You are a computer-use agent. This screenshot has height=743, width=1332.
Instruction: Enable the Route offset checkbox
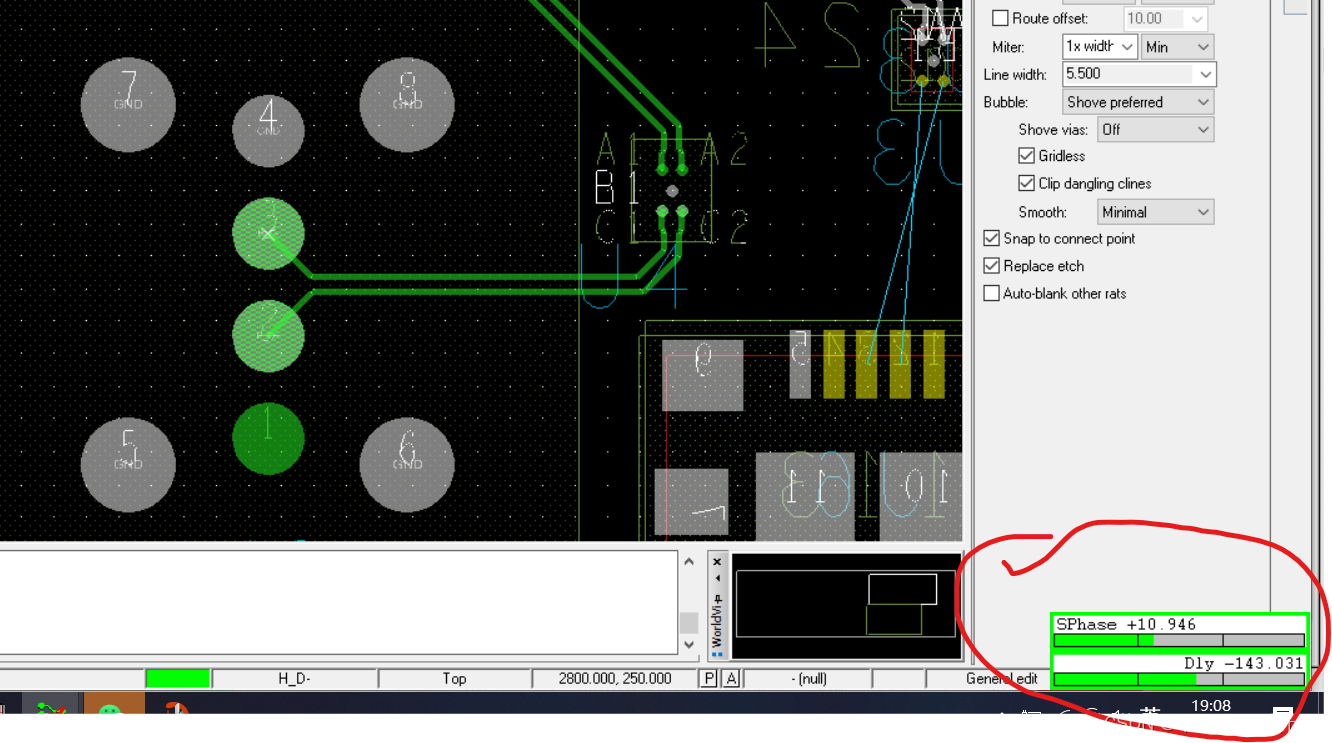pyautogui.click(x=998, y=18)
